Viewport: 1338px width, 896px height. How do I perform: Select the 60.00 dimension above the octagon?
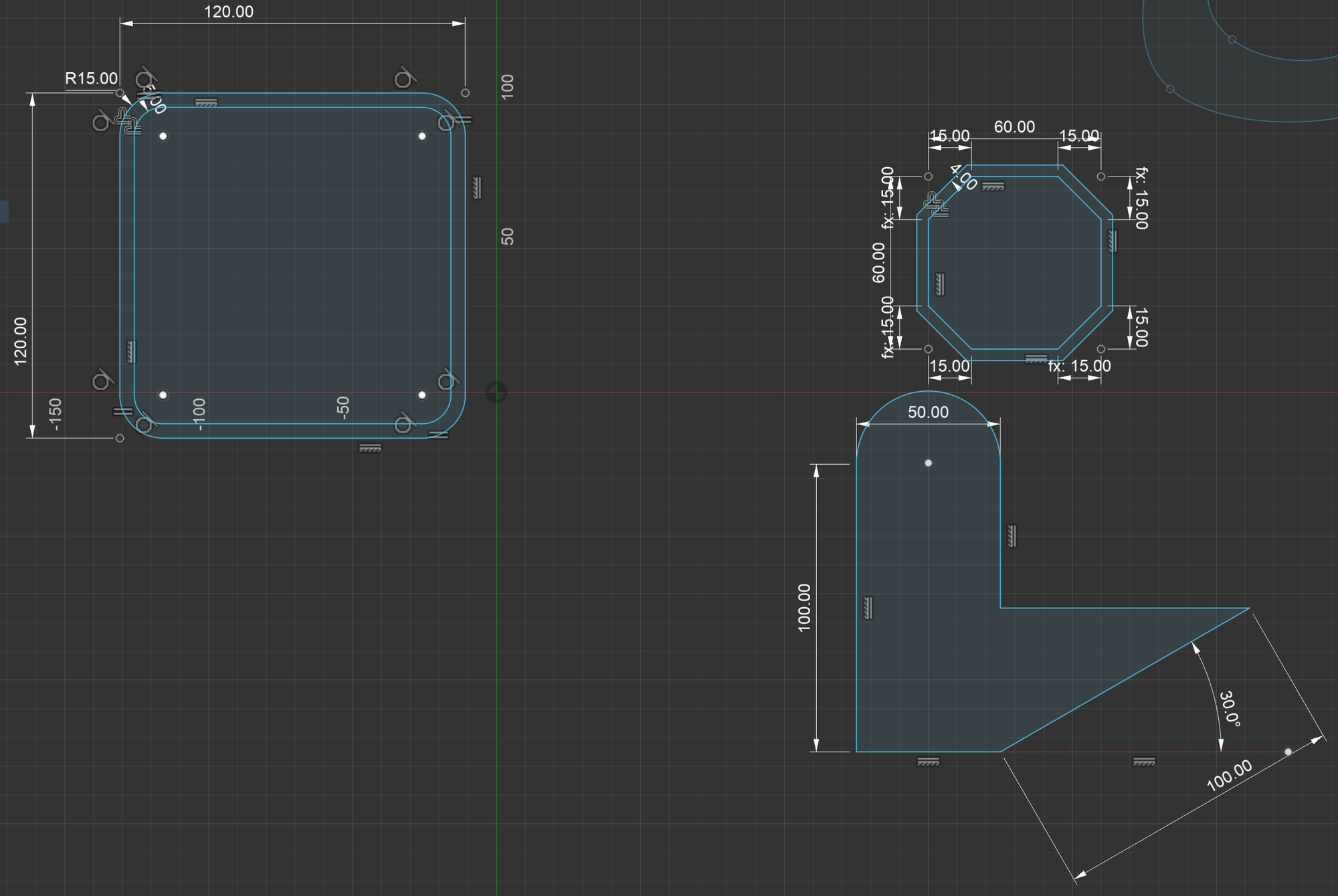coord(1014,126)
